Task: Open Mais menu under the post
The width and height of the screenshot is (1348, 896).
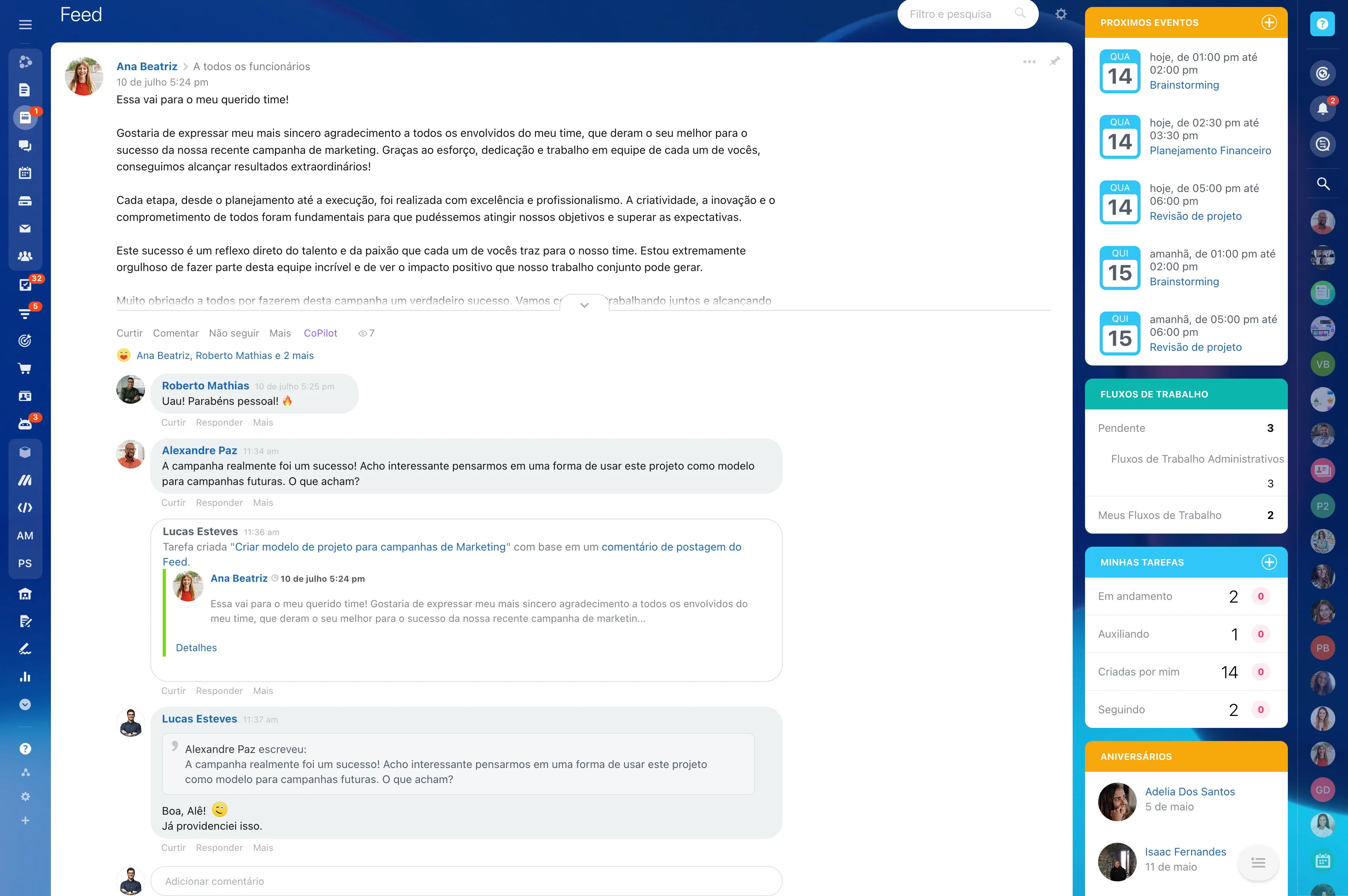Action: click(280, 333)
